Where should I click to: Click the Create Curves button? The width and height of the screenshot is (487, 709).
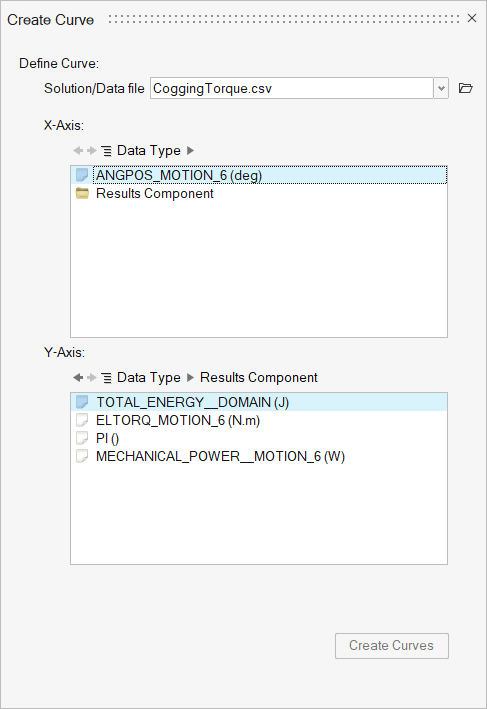pyautogui.click(x=392, y=646)
